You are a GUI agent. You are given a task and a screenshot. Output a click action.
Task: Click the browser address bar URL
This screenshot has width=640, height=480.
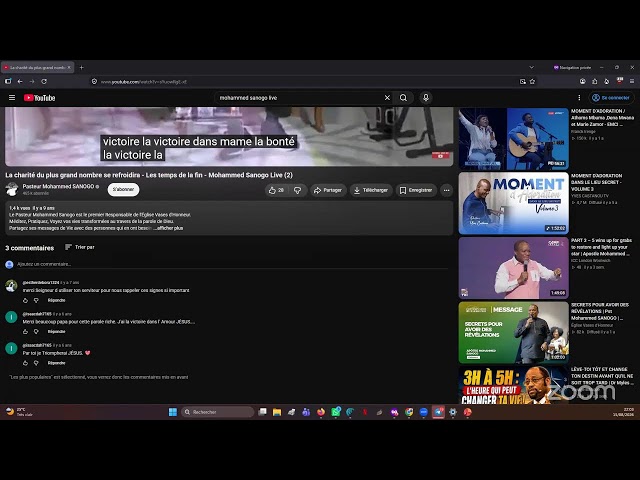[x=144, y=82]
